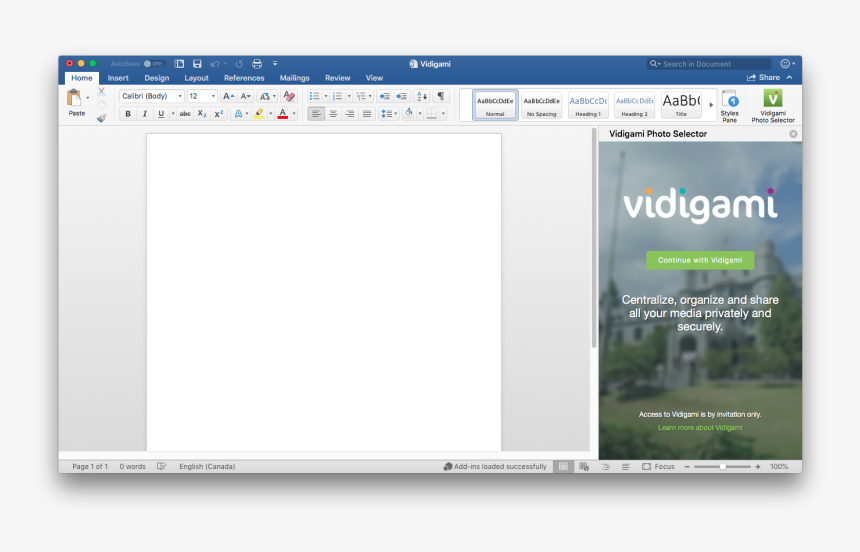Toggle Italic formatting

[x=145, y=114]
